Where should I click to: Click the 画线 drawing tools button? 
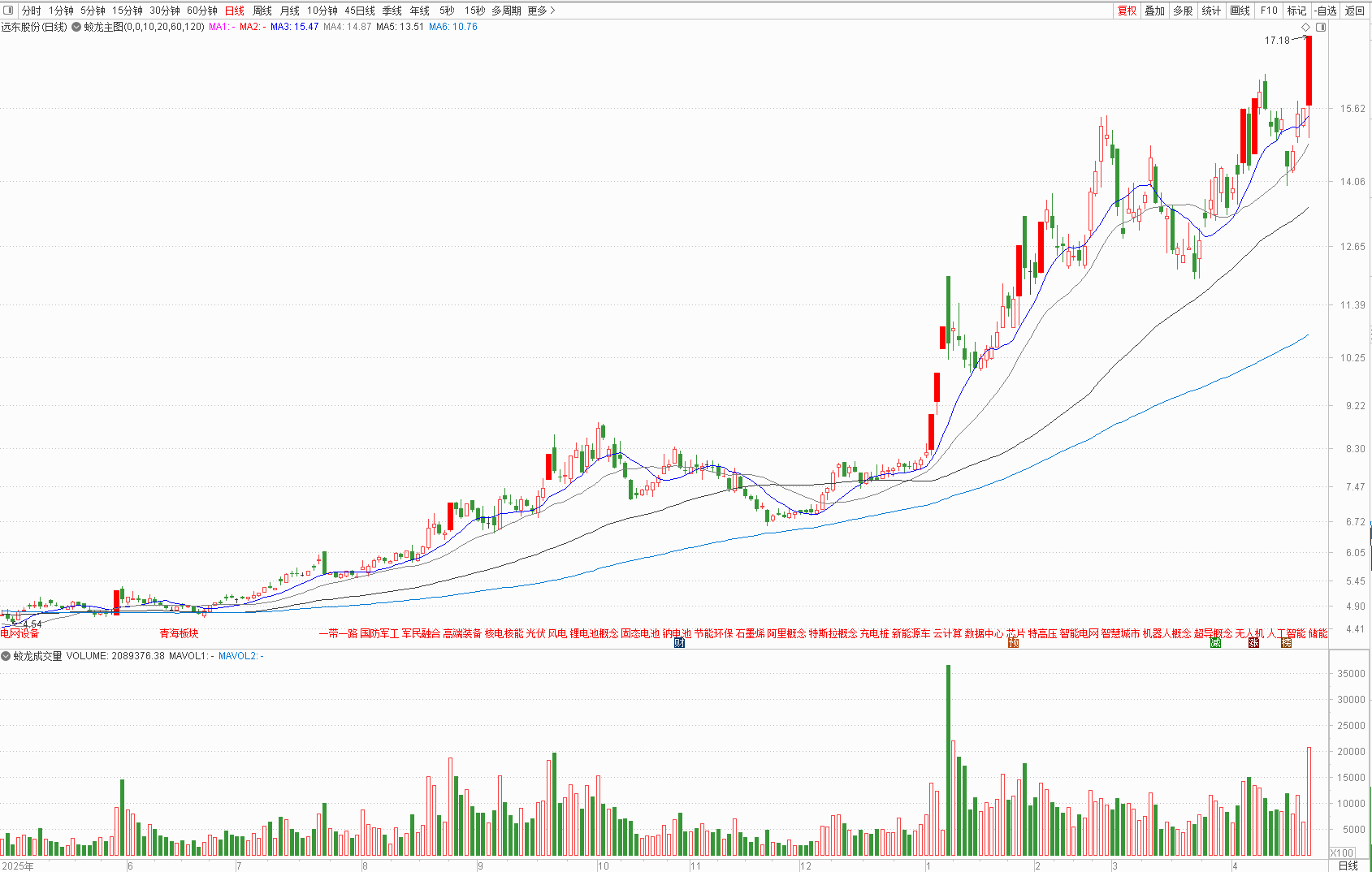point(1240,11)
